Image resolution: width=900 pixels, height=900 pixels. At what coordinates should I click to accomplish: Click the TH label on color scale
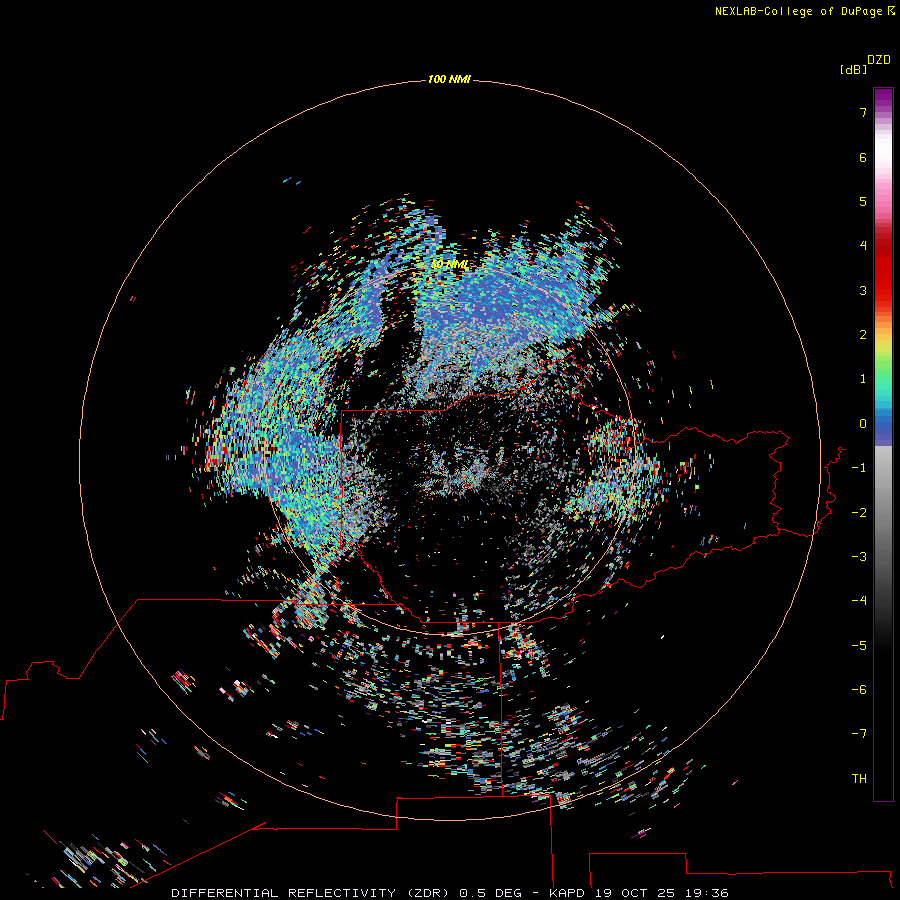point(859,779)
